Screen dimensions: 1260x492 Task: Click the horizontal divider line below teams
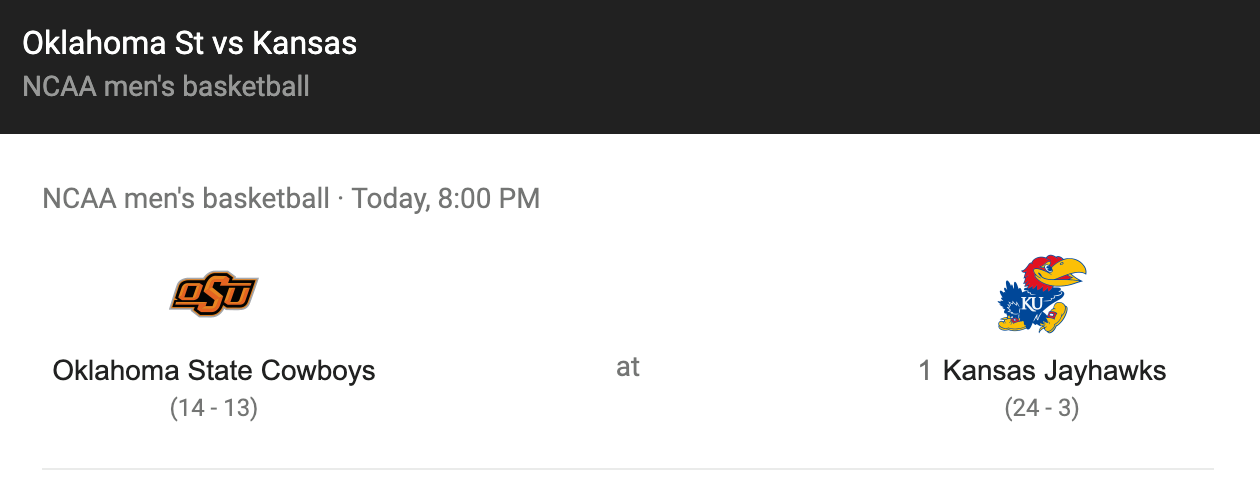[x=628, y=468]
